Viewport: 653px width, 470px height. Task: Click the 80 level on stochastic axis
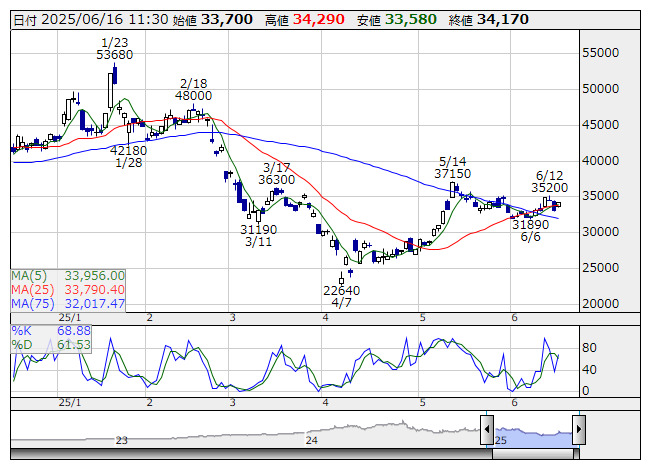pos(589,348)
